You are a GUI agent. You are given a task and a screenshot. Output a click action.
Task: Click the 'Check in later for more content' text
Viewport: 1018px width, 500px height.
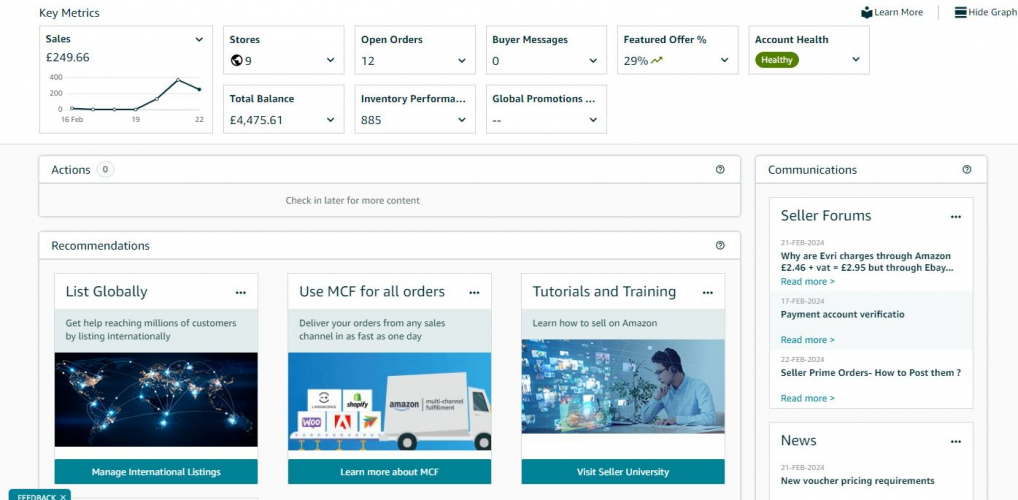(x=353, y=201)
